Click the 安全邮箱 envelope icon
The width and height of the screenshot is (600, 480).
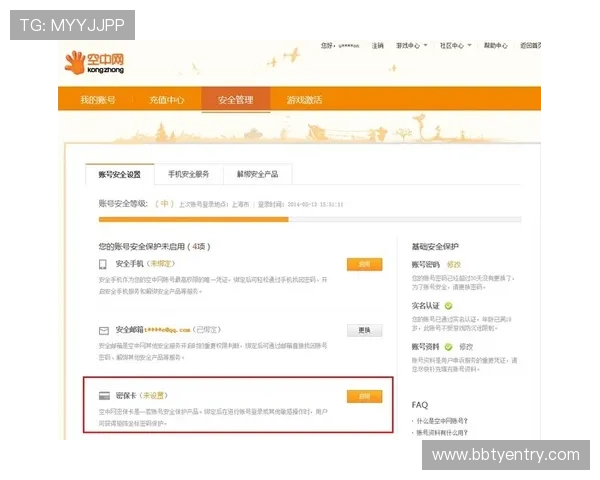[x=104, y=330]
